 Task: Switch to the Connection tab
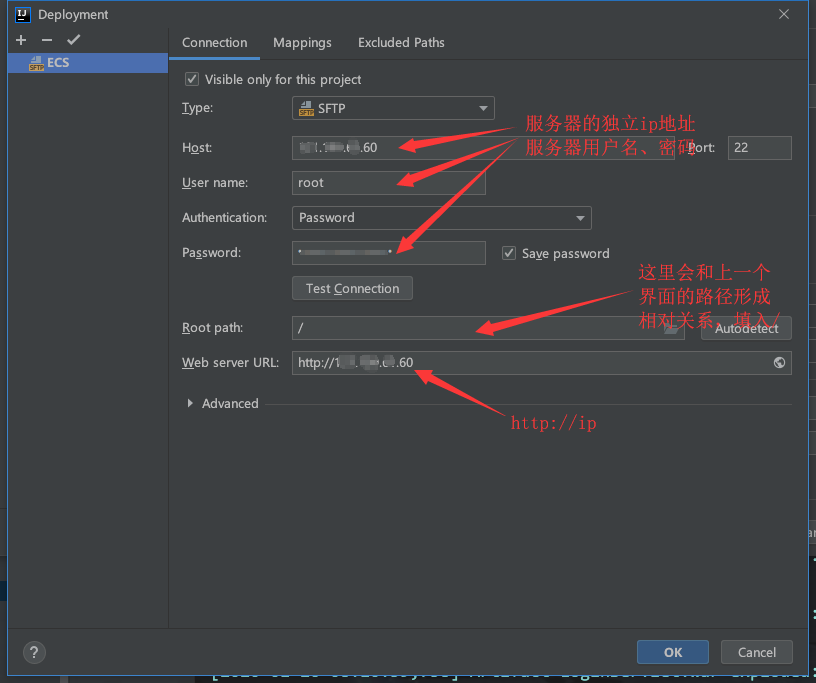point(214,43)
